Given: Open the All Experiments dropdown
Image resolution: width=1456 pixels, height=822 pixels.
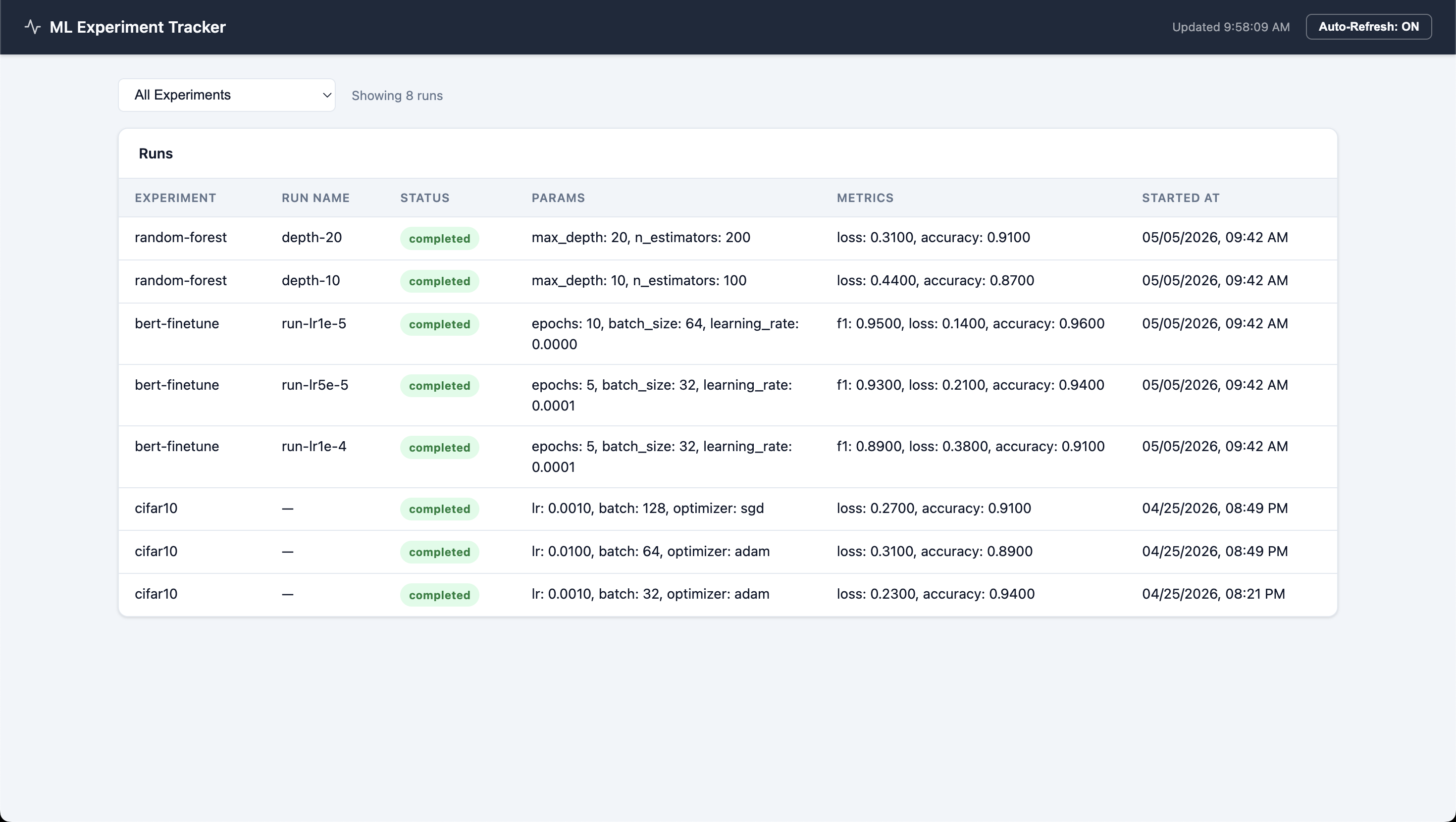Looking at the screenshot, I should tap(227, 95).
